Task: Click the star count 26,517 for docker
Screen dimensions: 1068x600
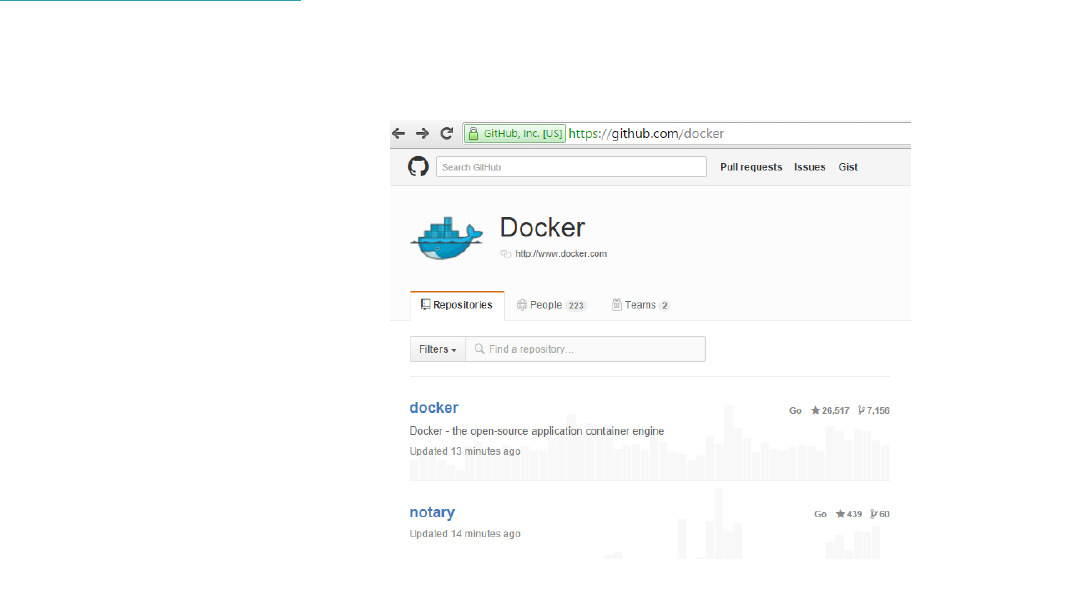Action: (x=830, y=411)
